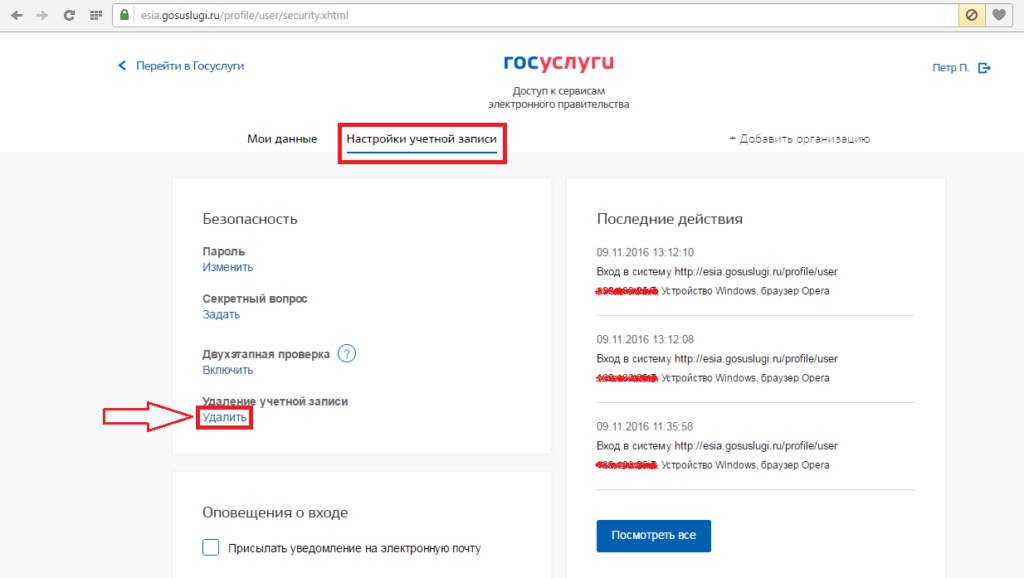The width and height of the screenshot is (1024, 578).
Task: Click the ad blocker icon in address bar
Action: (971, 15)
